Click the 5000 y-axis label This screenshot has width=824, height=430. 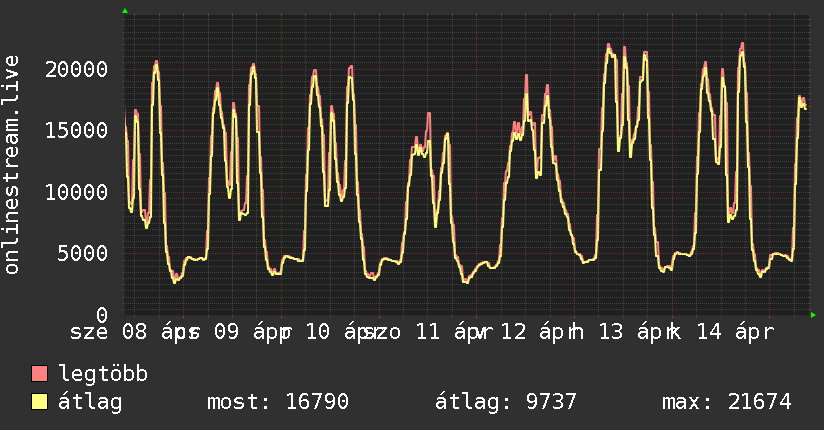[84, 253]
